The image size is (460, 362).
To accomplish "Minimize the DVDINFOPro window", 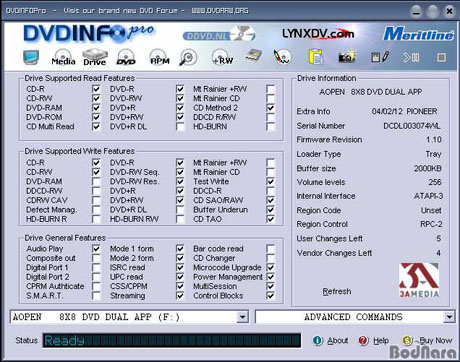I will pyautogui.click(x=416, y=11).
